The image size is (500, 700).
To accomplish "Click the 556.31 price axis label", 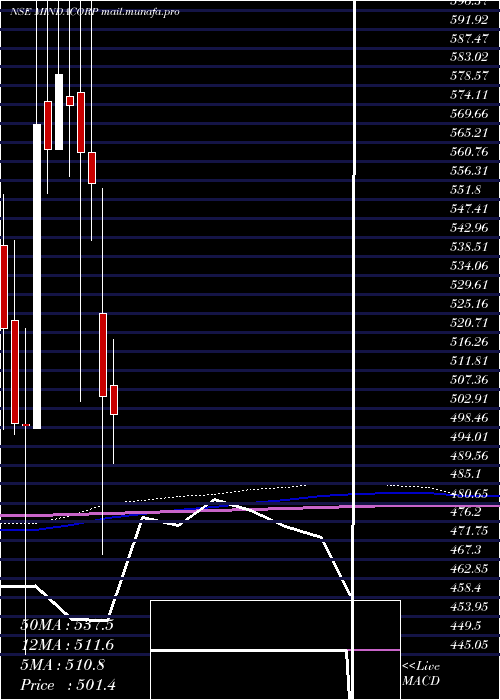I will coord(469,171).
